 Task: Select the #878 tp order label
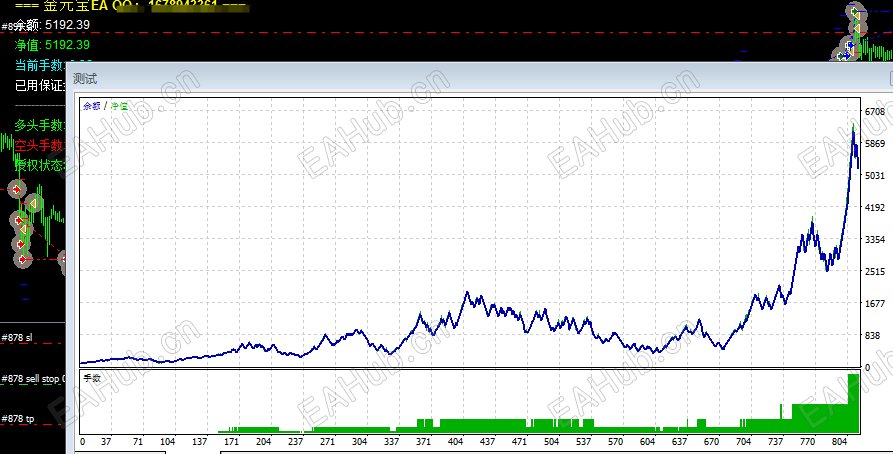pyautogui.click(x=18, y=419)
